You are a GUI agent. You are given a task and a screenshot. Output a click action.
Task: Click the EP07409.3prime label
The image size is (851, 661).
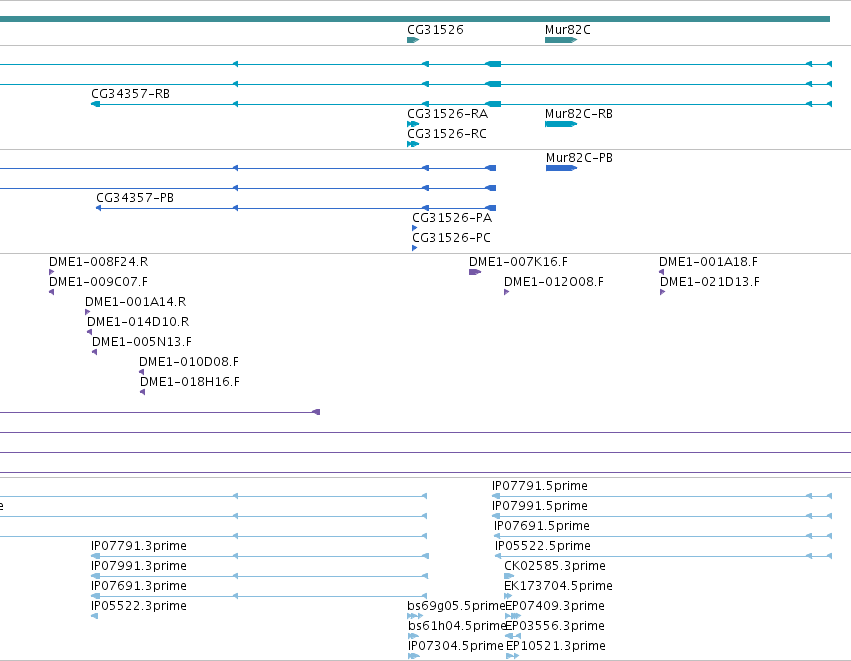(x=555, y=607)
